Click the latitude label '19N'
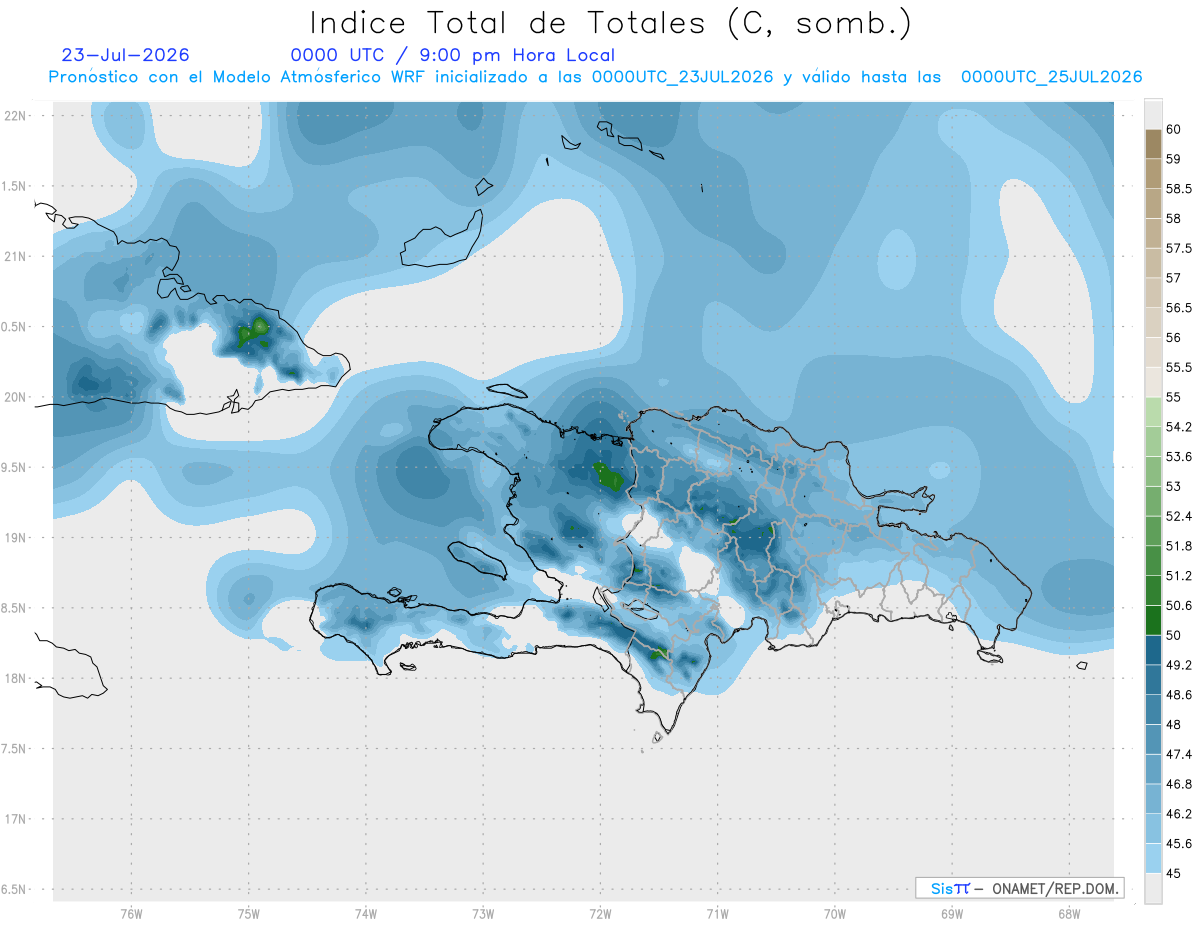Viewport: 1200px width, 927px height. click(15, 537)
